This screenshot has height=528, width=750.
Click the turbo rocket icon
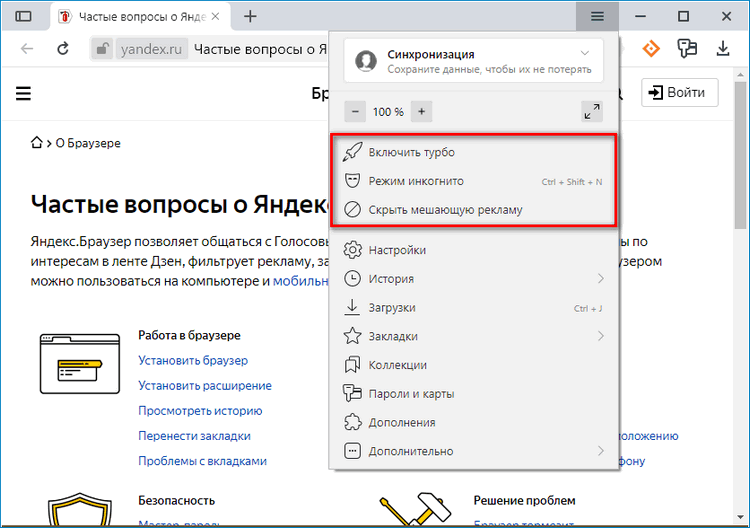(x=353, y=152)
